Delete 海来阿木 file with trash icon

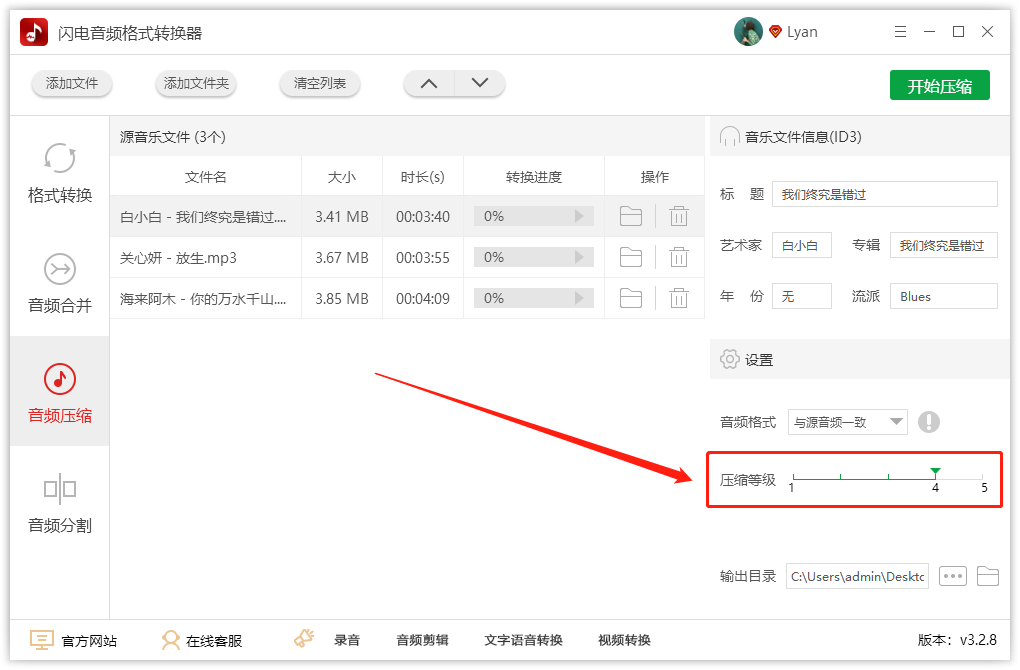[678, 299]
